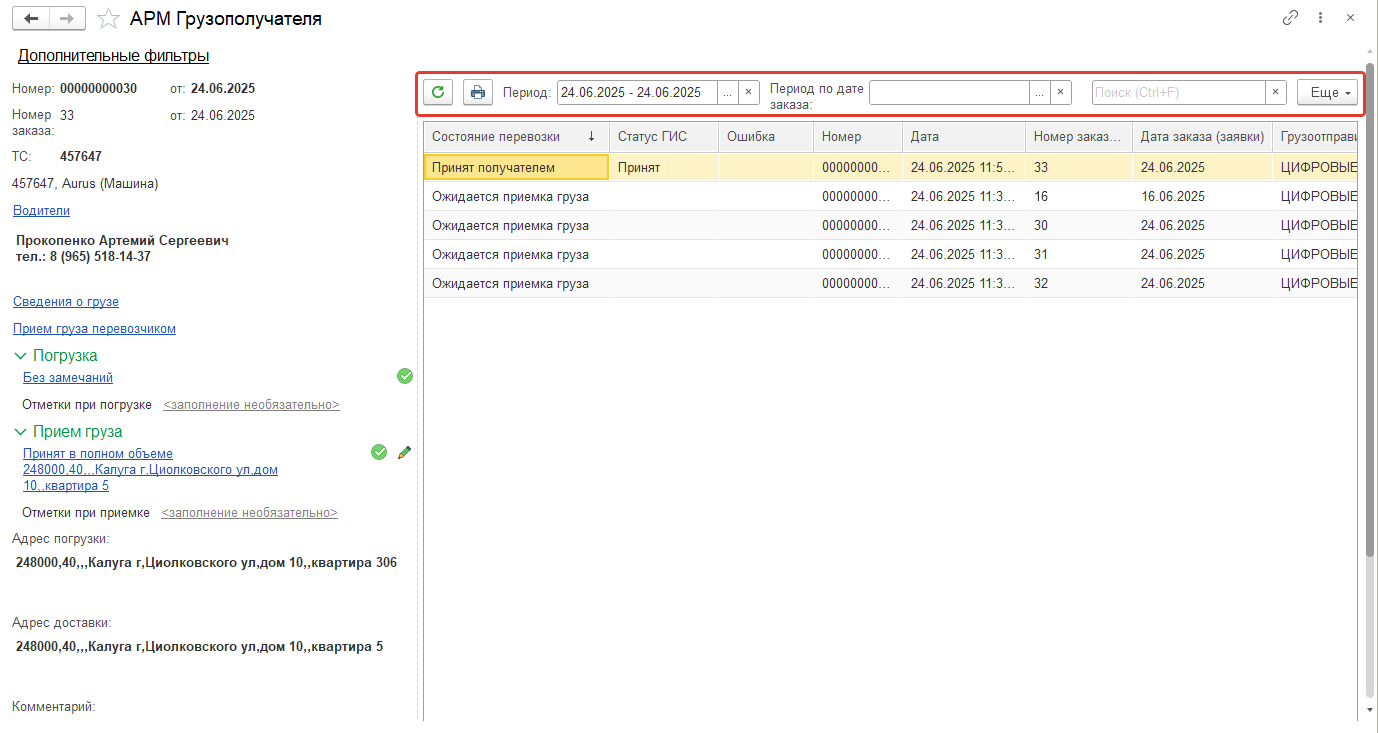The height and width of the screenshot is (733, 1378).
Task: Open the Еще dropdown menu
Action: [x=1327, y=92]
